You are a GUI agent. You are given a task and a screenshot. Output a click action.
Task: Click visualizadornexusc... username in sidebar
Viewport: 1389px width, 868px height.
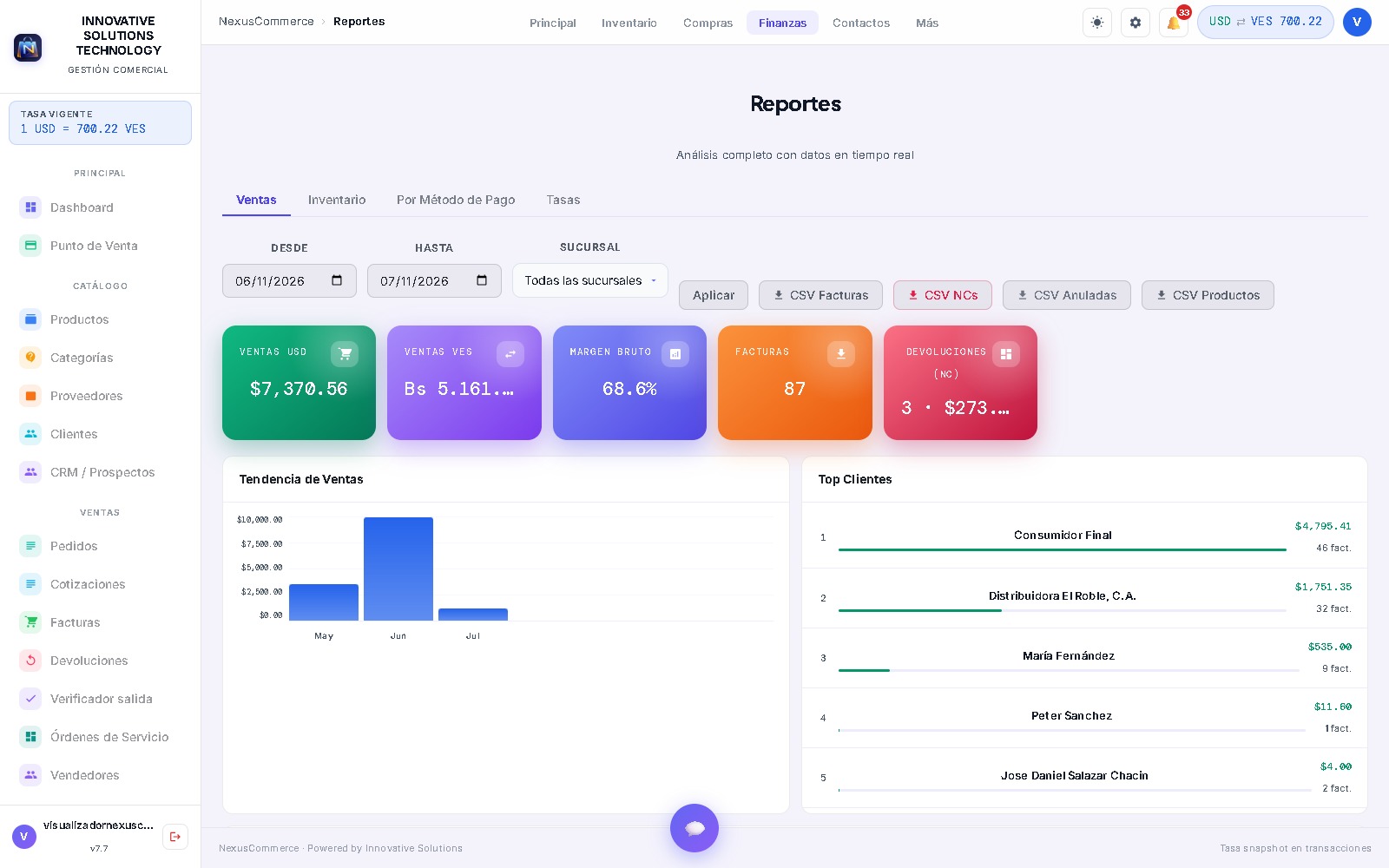click(x=98, y=825)
